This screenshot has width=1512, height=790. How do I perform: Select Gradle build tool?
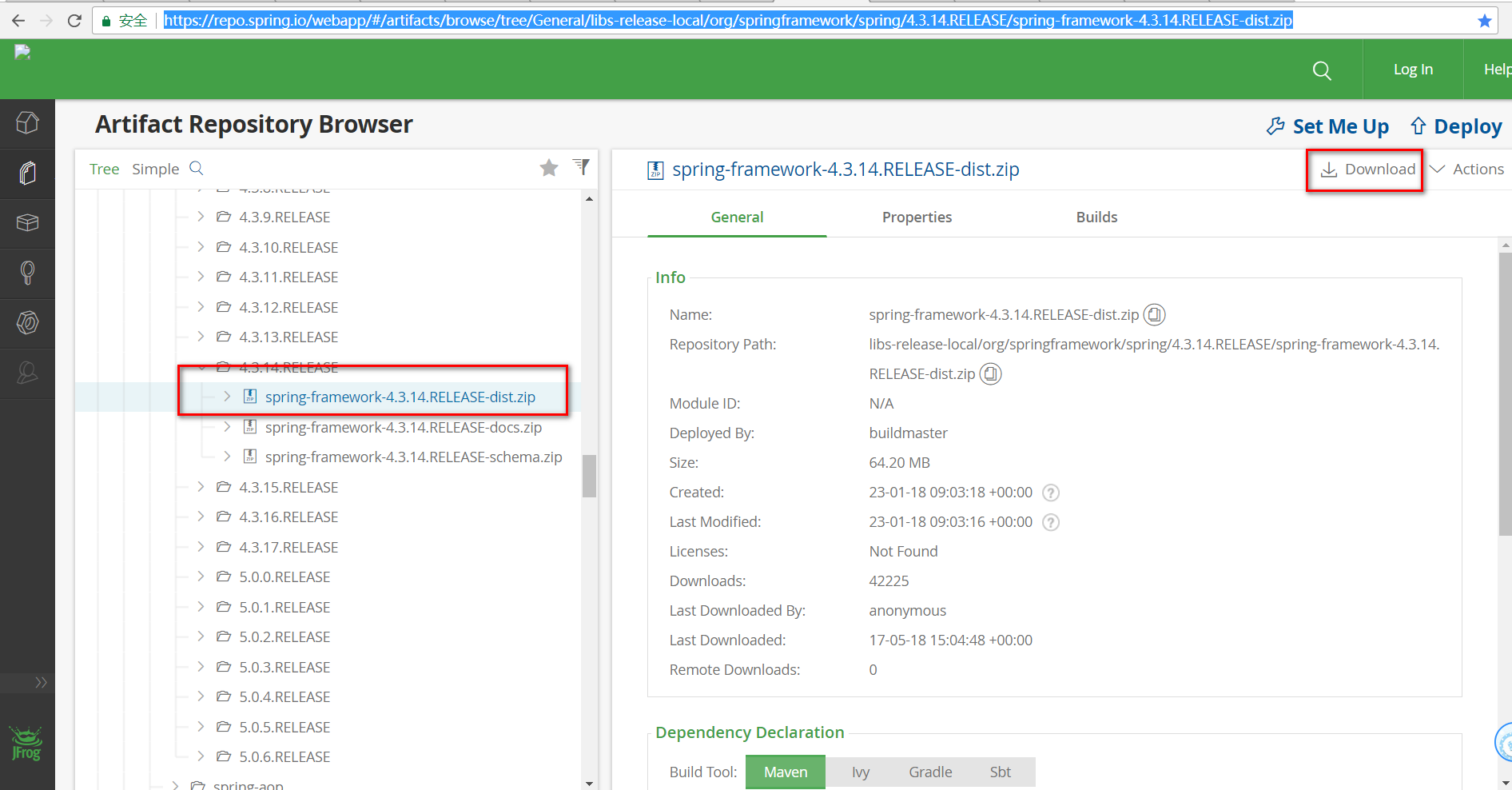(x=930, y=772)
